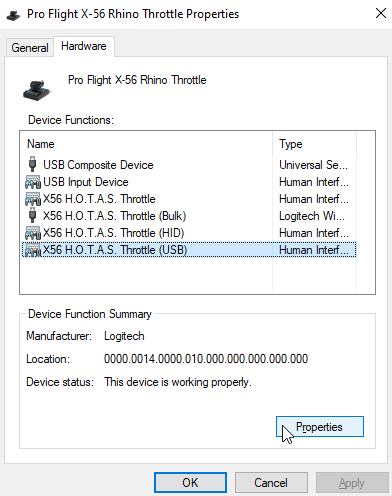Click the Throttle (Bulk) USB plug icon
This screenshot has width=392, height=496.
click(x=32, y=215)
